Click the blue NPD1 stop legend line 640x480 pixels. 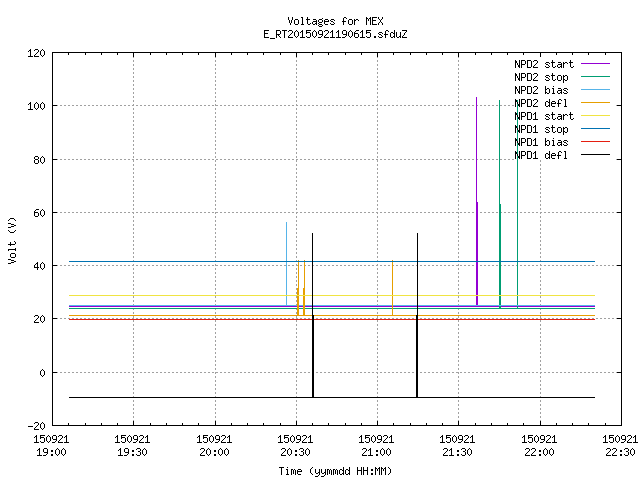tap(595, 129)
